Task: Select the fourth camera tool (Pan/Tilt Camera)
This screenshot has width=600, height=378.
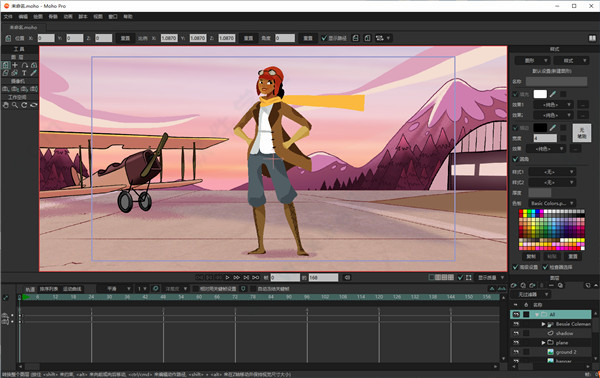Action: [34, 89]
